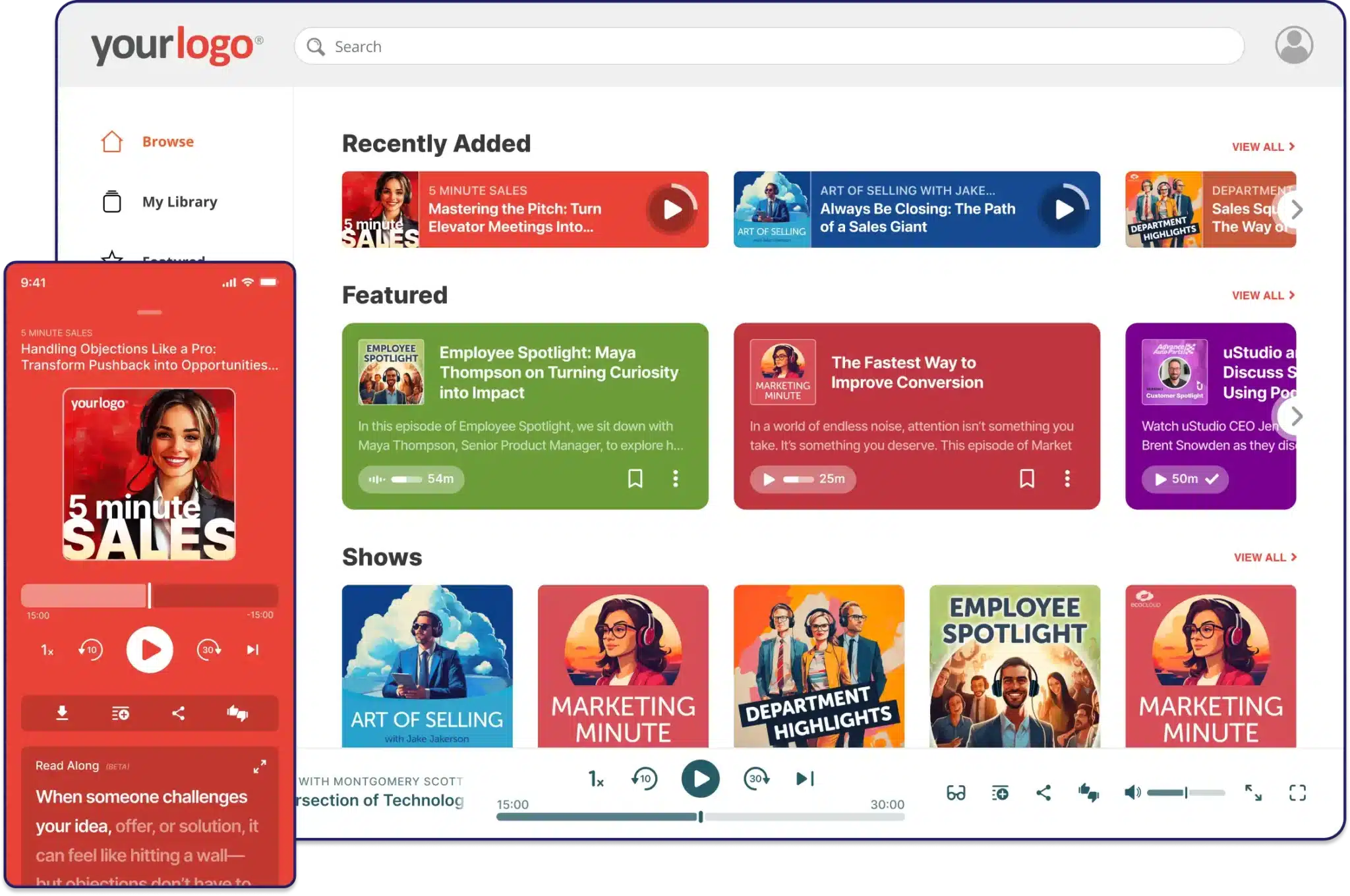Bookmark the Employee Spotlight Maya Thompson episode
The width and height of the screenshot is (1350, 896).
tap(635, 478)
